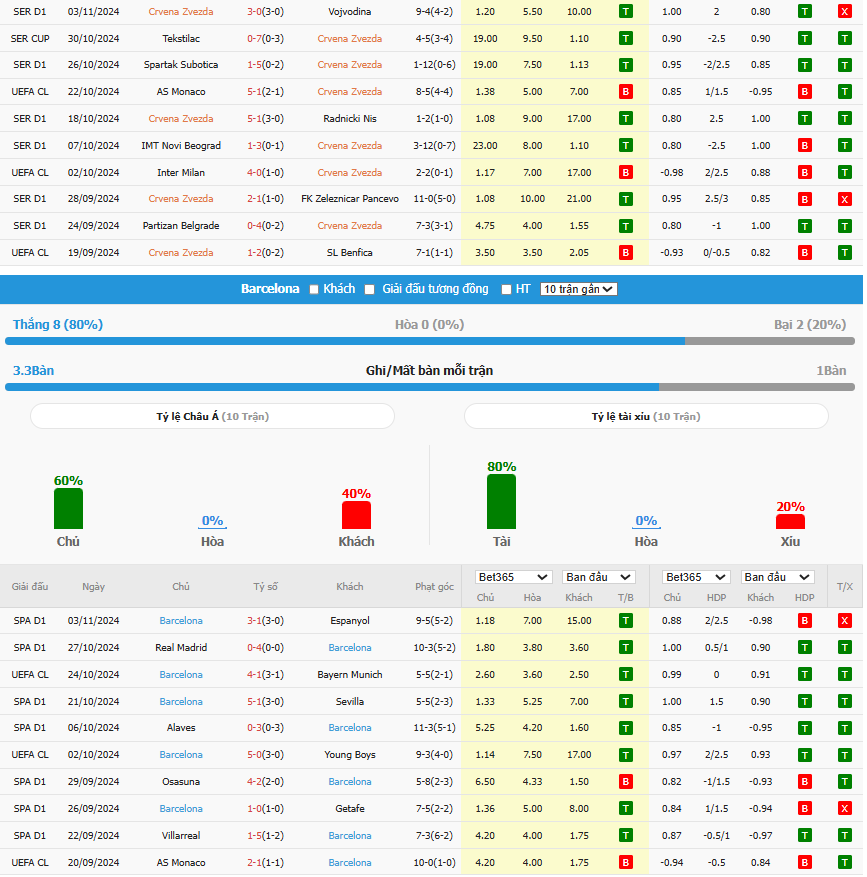The height and width of the screenshot is (877, 867).
Task: Click the green T HDP icon in Tekstilac row
Action: (804, 39)
